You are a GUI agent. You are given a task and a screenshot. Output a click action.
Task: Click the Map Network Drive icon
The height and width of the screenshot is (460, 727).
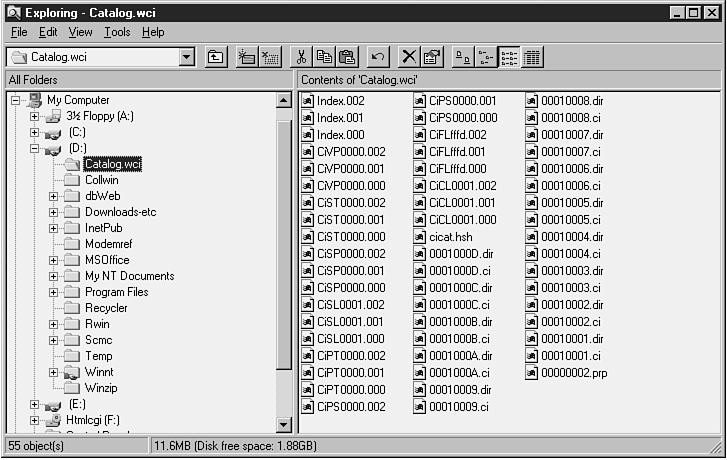coord(245,57)
